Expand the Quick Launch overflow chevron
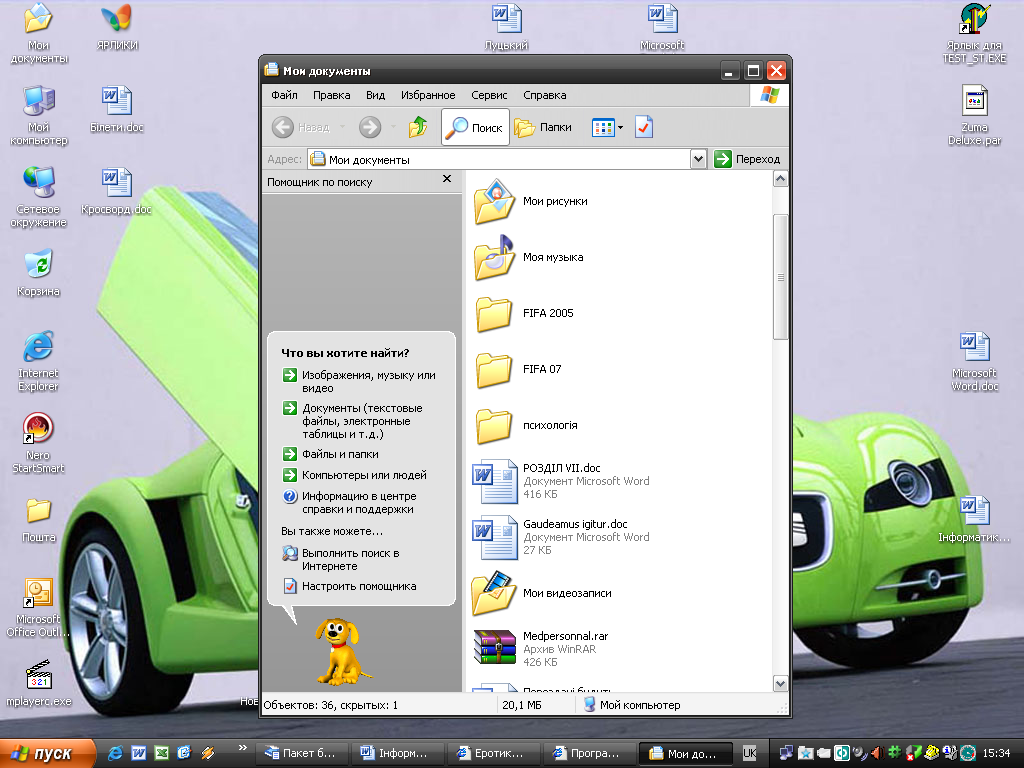This screenshot has width=1024, height=768. (243, 747)
